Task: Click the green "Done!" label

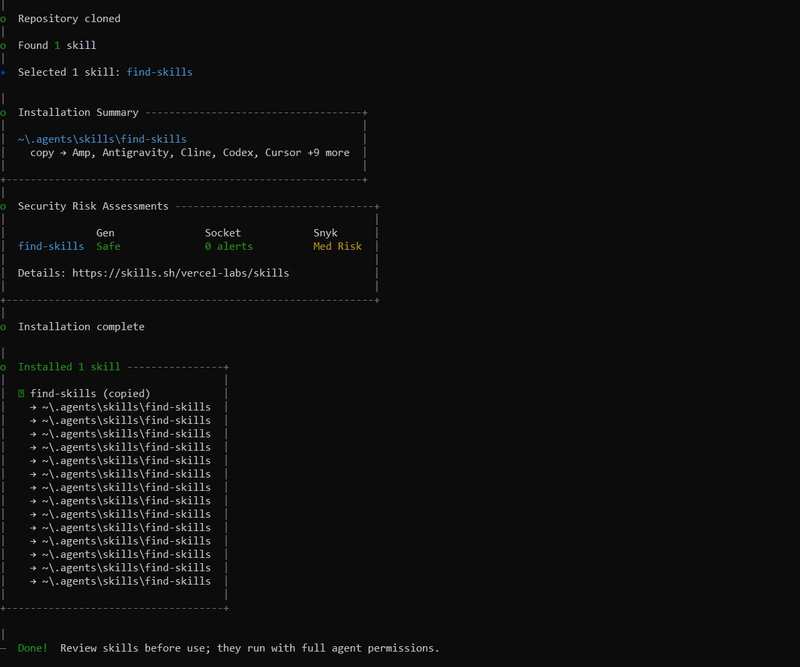Action: [33, 648]
